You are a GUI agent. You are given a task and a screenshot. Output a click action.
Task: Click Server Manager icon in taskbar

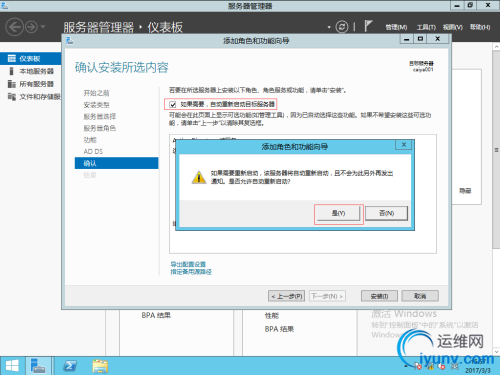click(x=38, y=366)
